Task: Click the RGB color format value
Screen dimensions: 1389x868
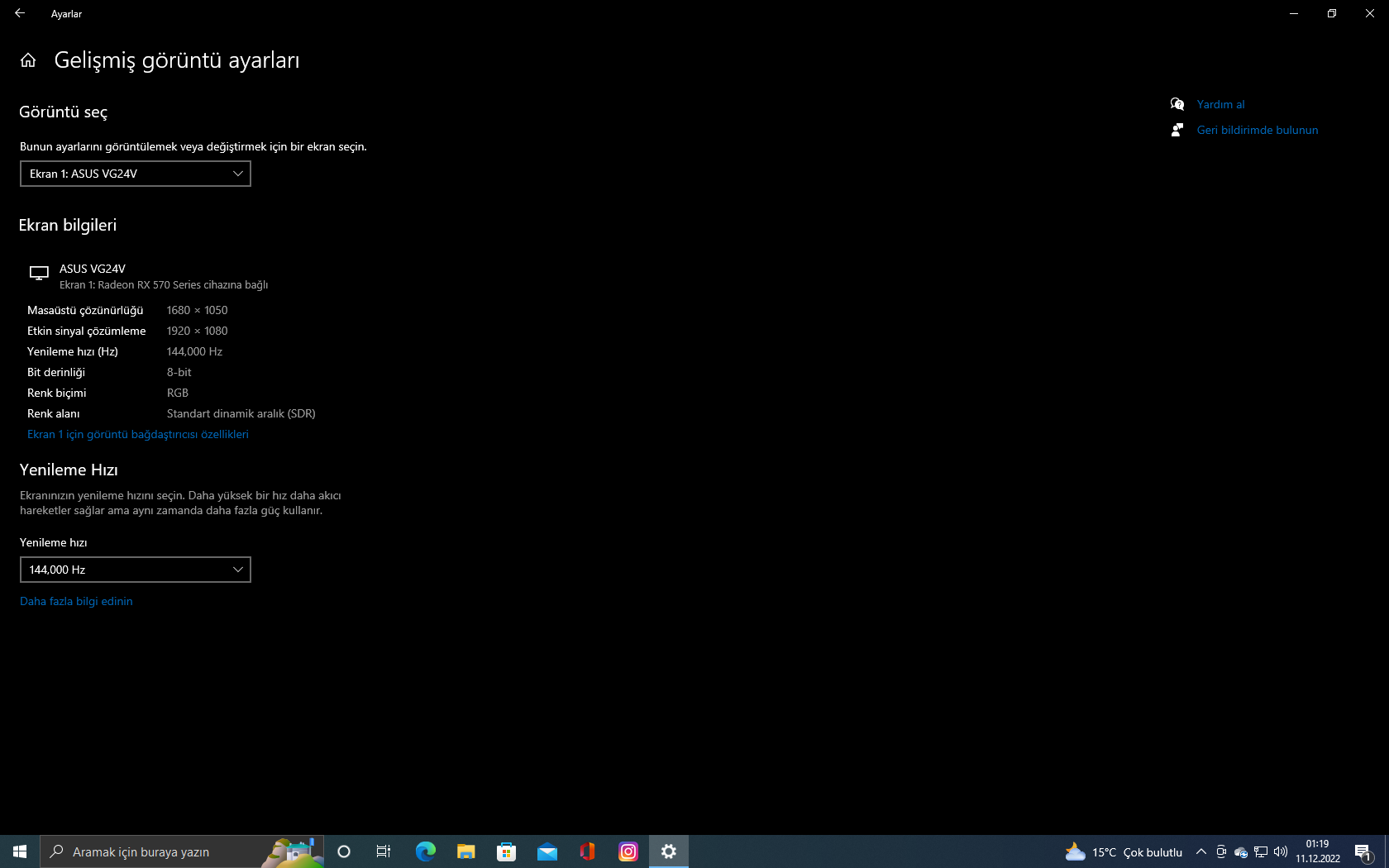Action: coord(178,393)
